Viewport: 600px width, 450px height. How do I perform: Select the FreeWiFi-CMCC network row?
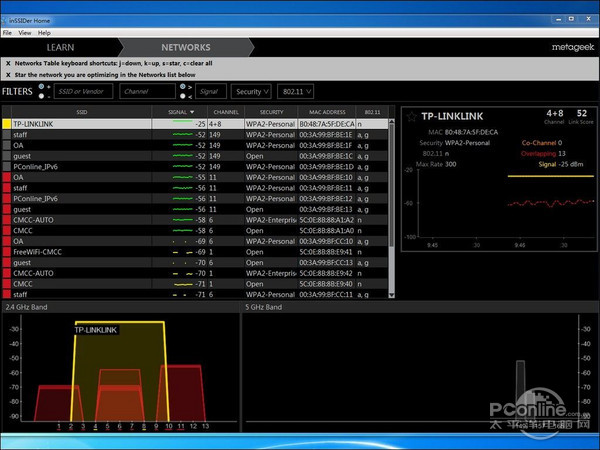[38, 252]
